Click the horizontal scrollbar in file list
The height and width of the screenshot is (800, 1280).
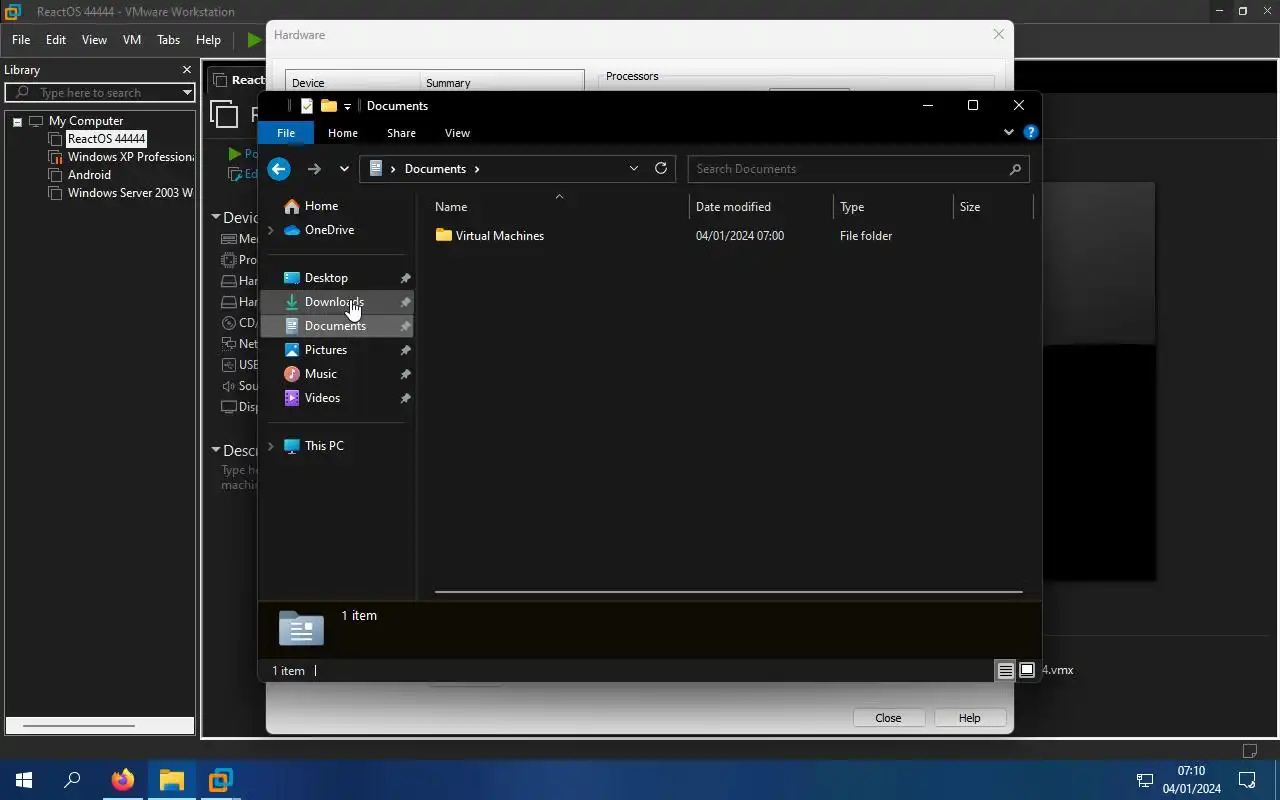pyautogui.click(x=728, y=592)
